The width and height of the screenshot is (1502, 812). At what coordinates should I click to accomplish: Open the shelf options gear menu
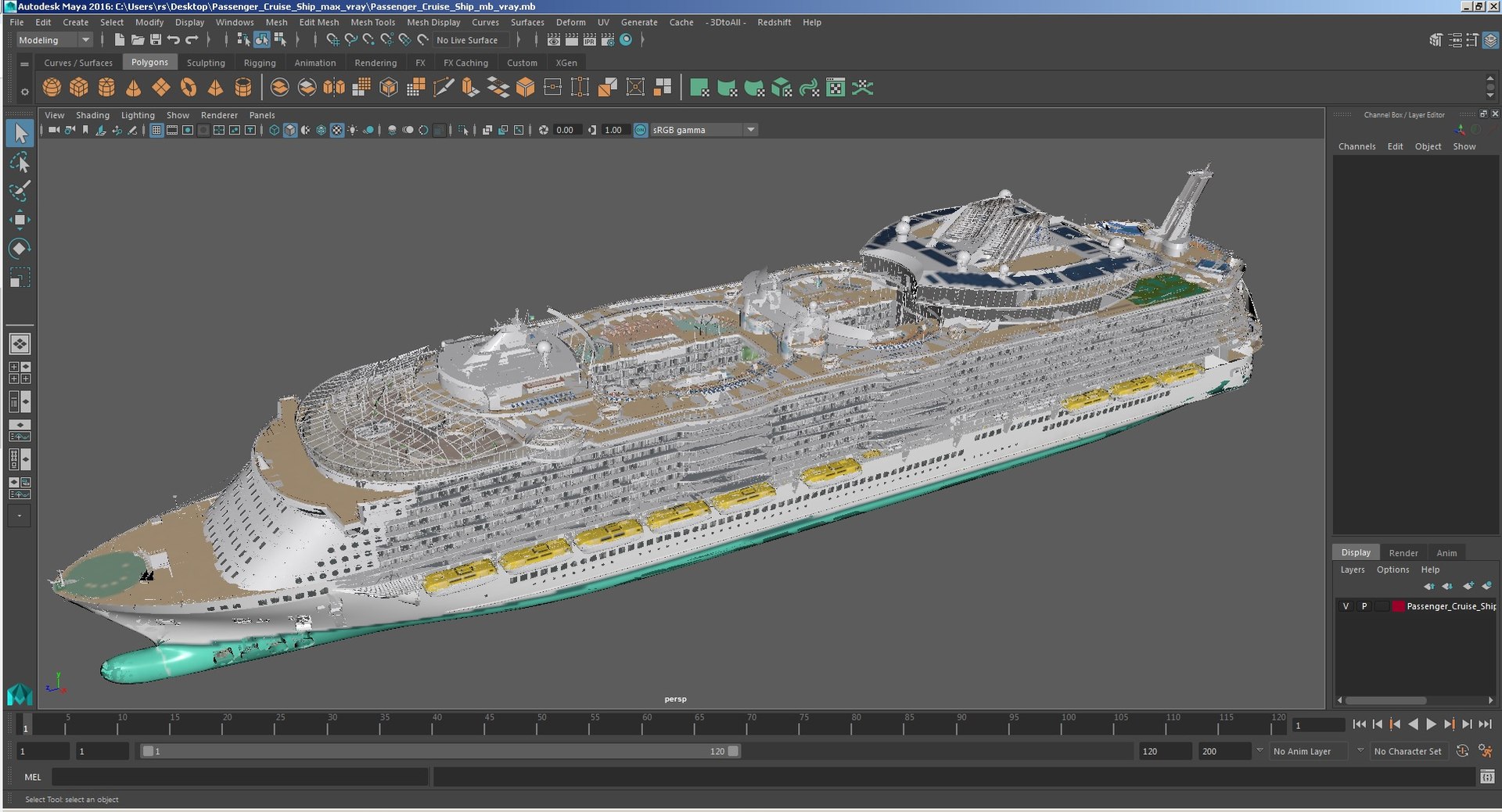[x=24, y=92]
